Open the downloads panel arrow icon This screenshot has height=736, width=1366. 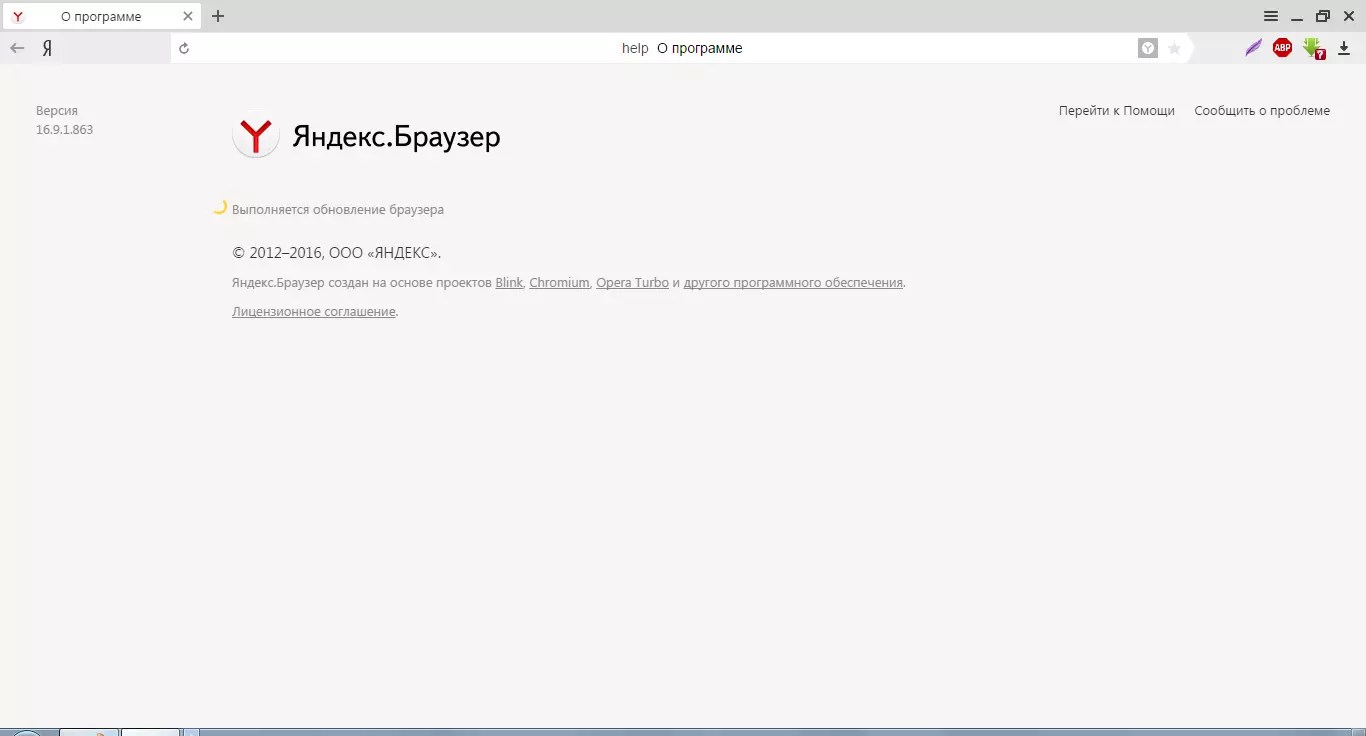pyautogui.click(x=1344, y=48)
